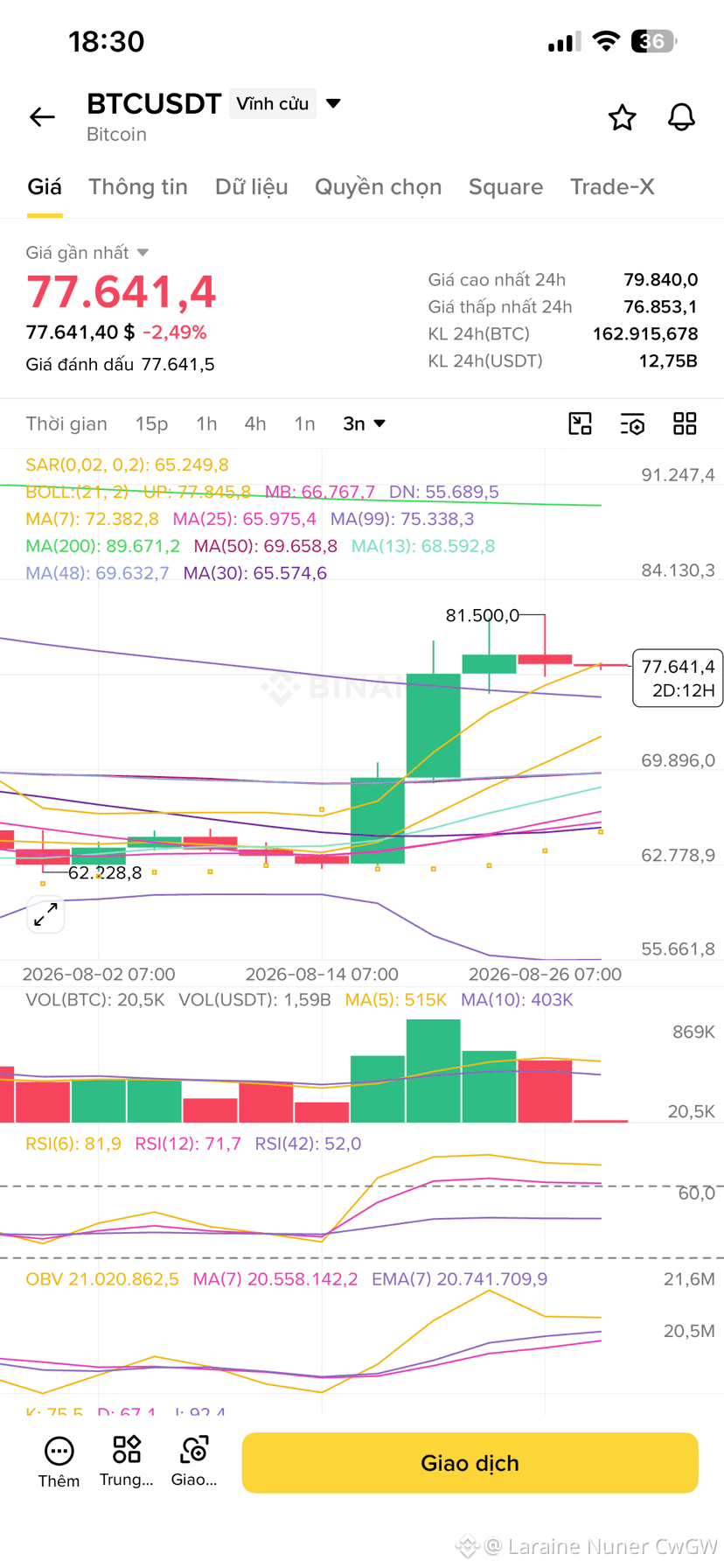Tap the EMA(7) 20.741.709,9 label
This screenshot has height=1568, width=724.
coord(459,1279)
